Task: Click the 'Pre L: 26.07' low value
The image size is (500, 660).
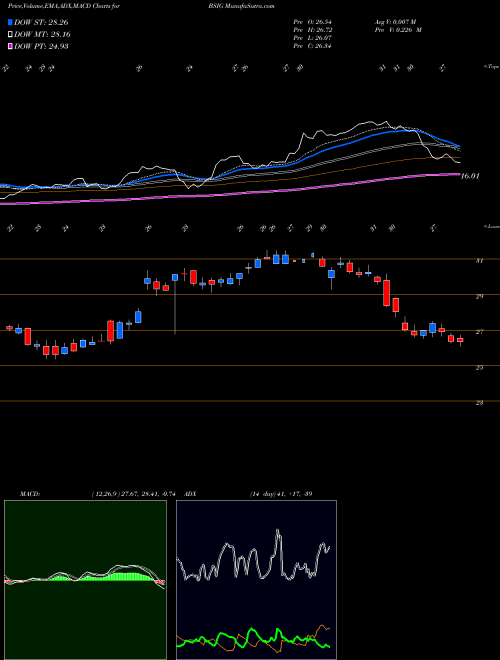Action: coord(313,38)
